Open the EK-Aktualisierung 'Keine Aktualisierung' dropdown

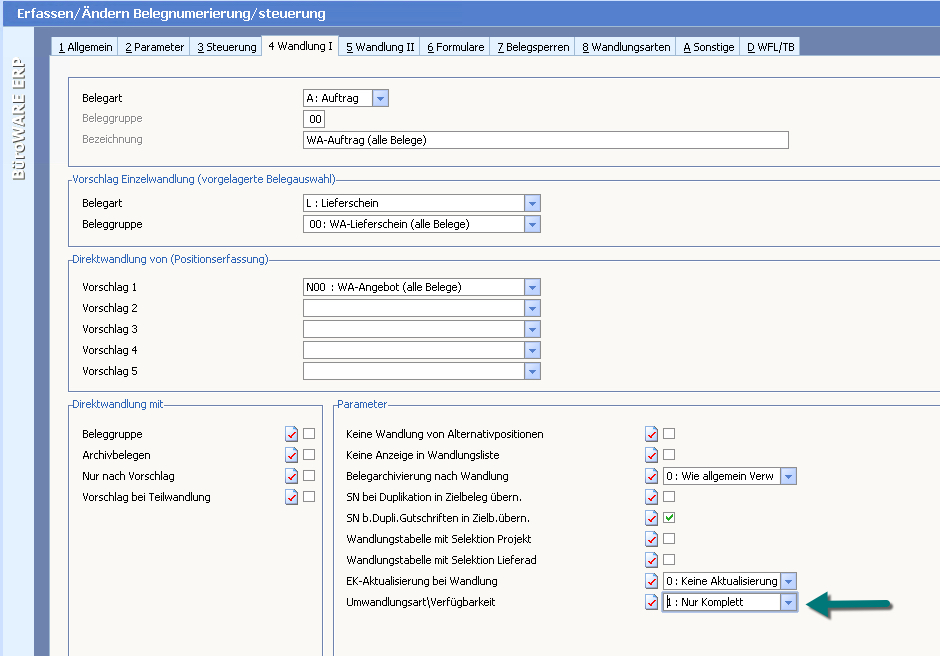788,581
